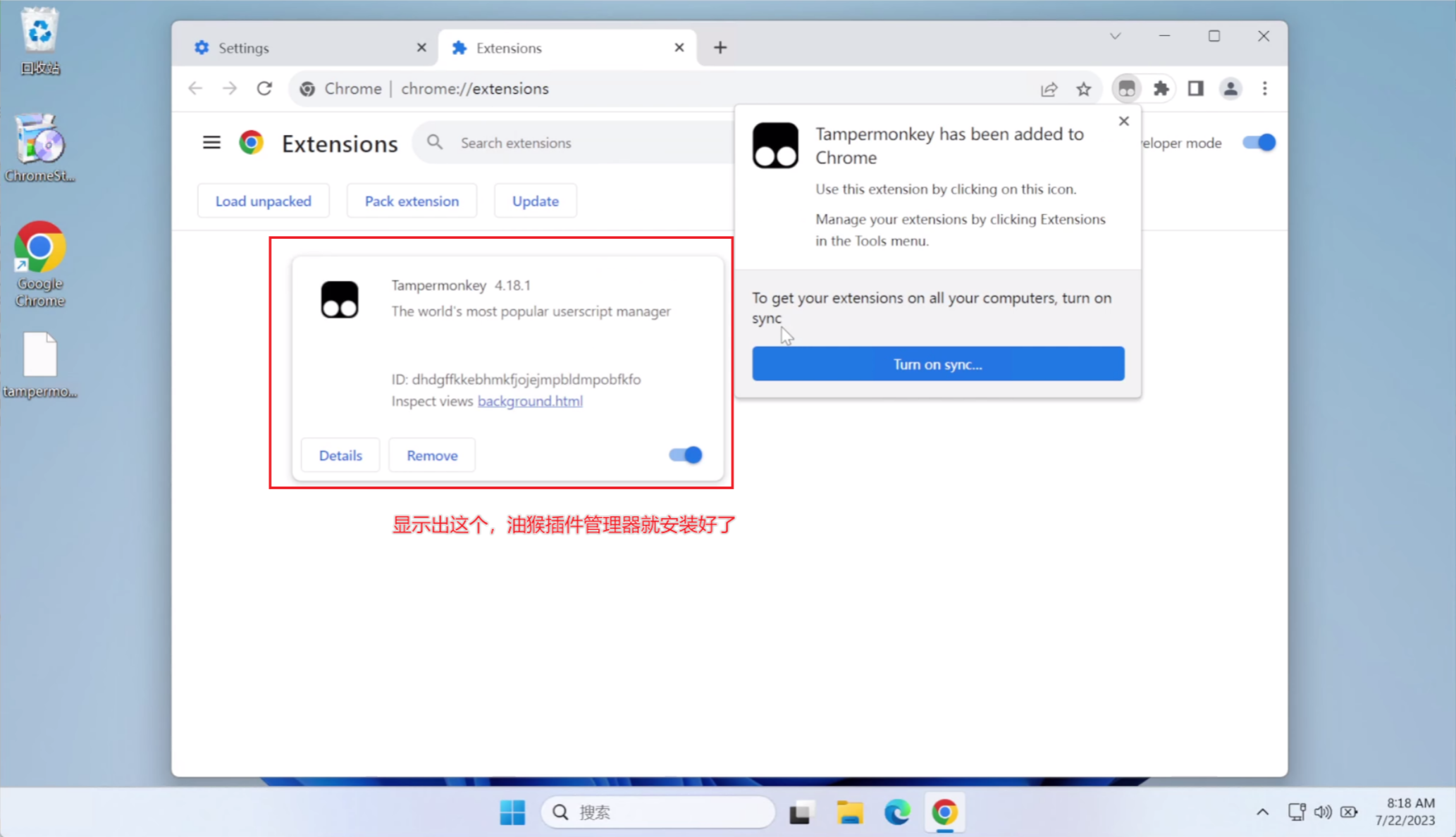Close the Settings tab
This screenshot has height=837, width=1456.
click(421, 47)
